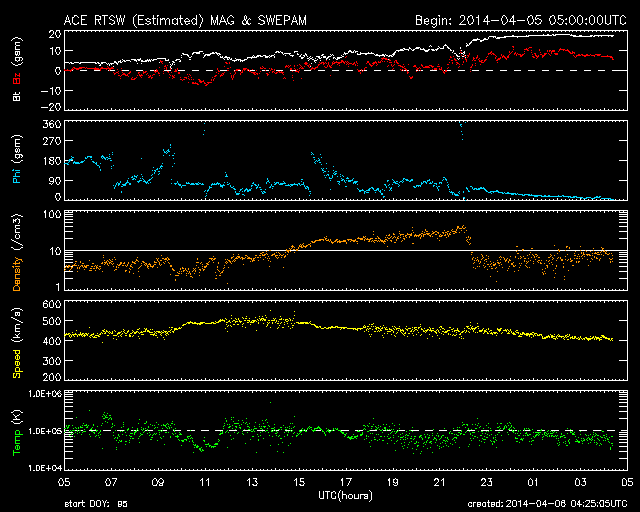
Task: Select the white Bt axis label
Action: 16,96
